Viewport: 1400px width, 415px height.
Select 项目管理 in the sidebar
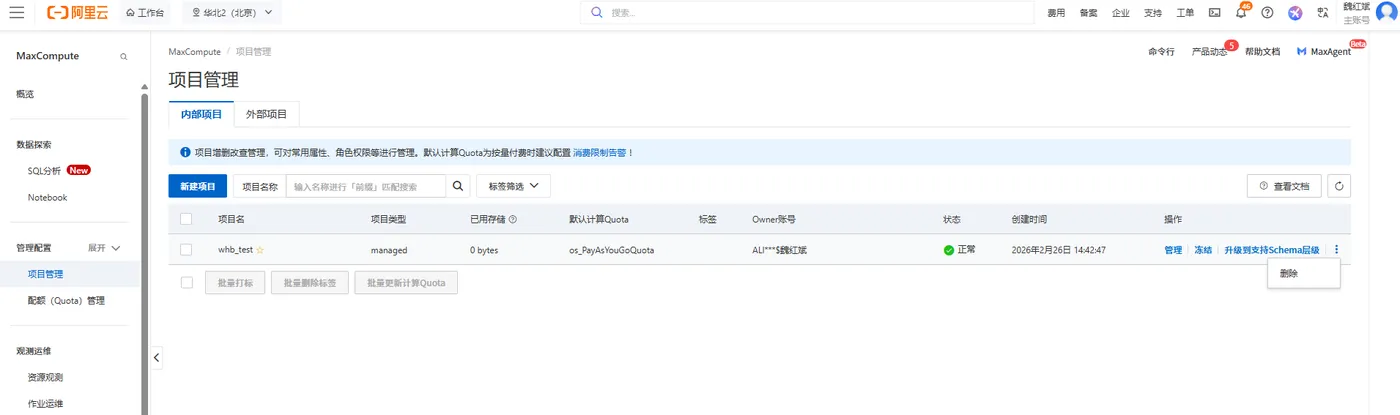[45, 273]
